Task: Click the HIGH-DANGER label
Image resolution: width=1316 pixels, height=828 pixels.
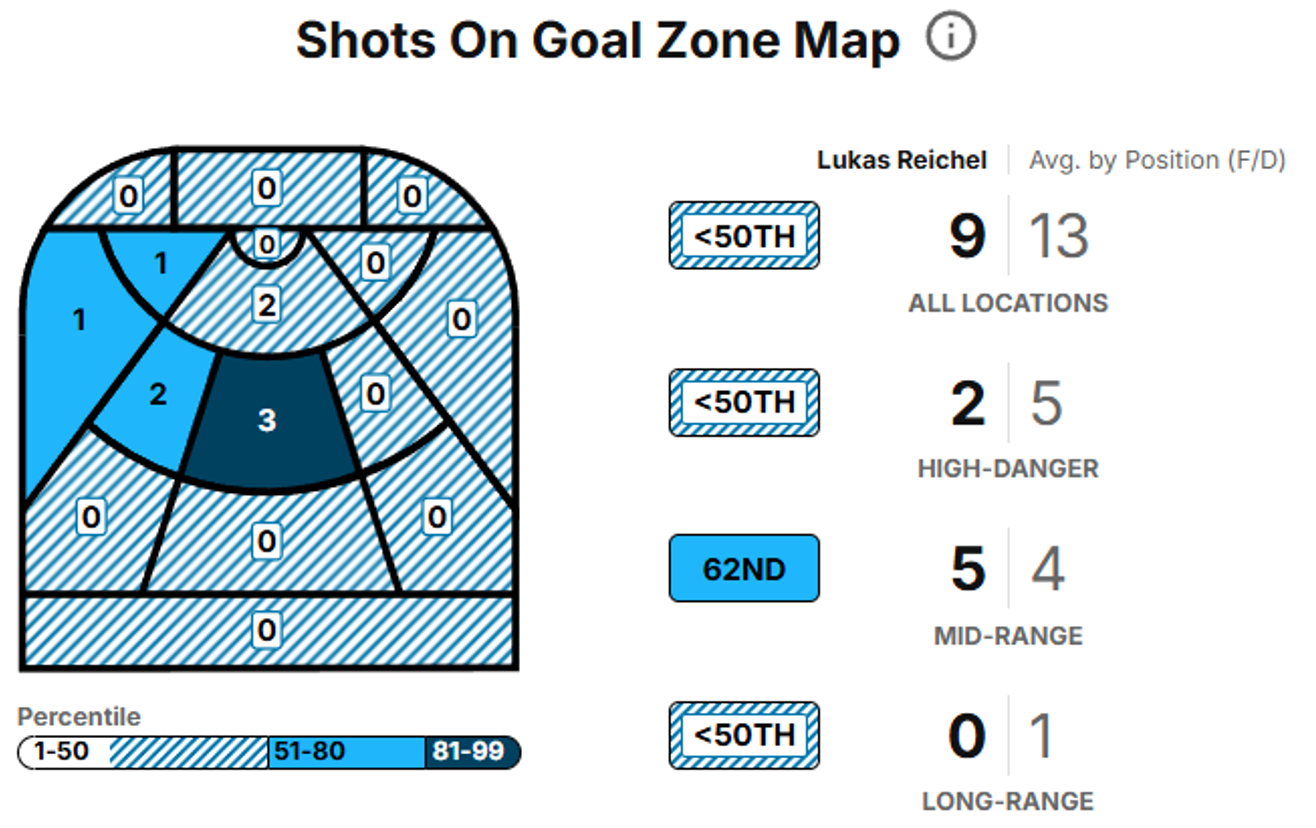Action: [1008, 469]
